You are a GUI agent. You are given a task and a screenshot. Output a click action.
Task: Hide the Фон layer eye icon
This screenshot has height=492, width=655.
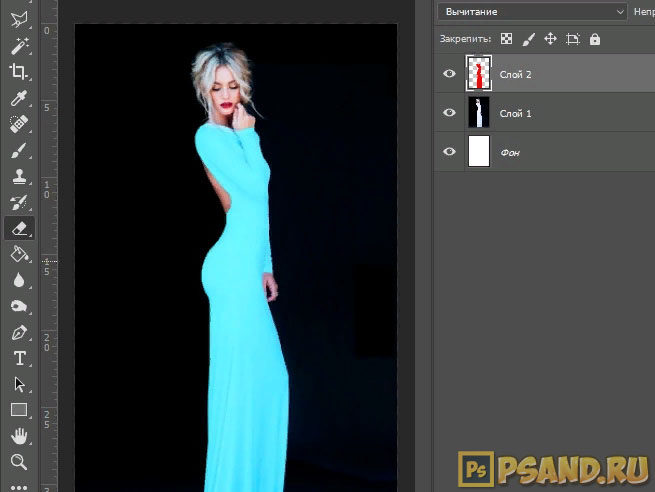(449, 152)
